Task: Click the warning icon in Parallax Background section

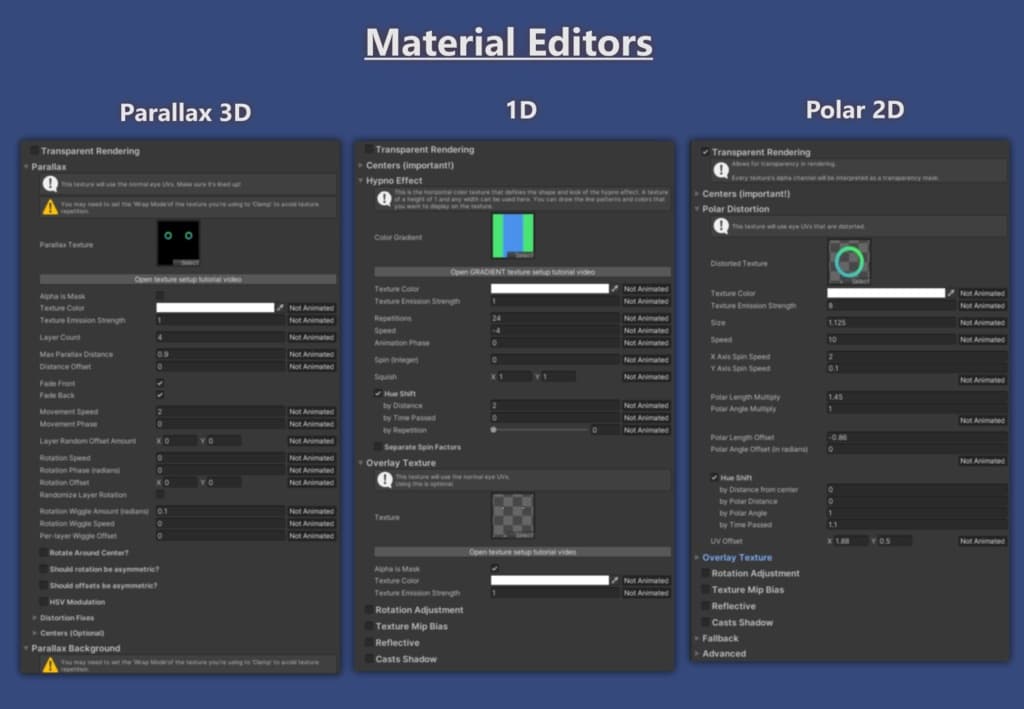Action: coord(50,665)
